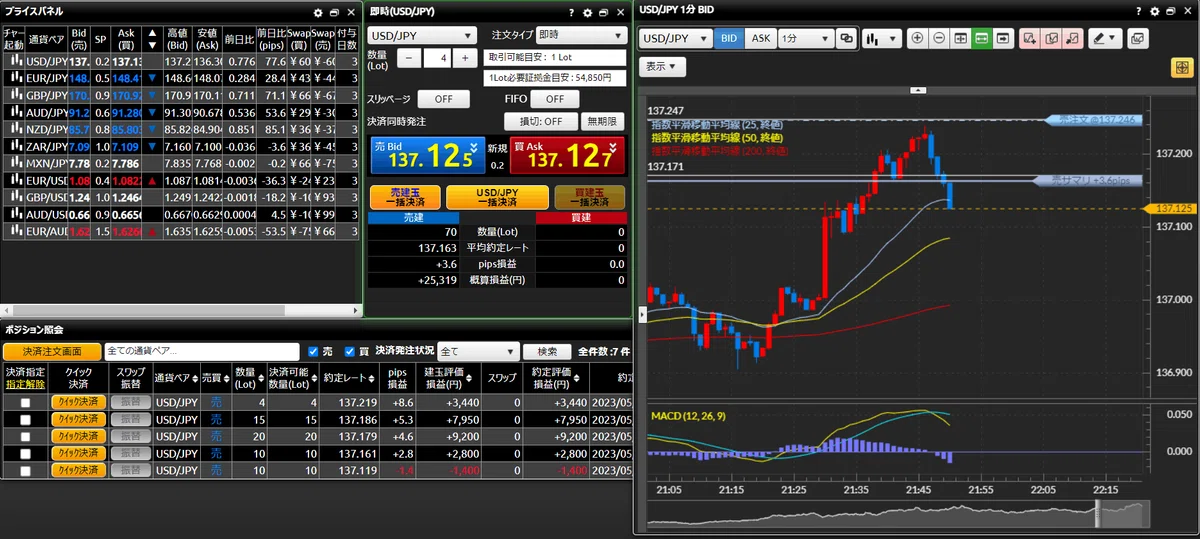1200x539 pixels.
Task: Switch chart to ASK price
Action: pyautogui.click(x=760, y=38)
